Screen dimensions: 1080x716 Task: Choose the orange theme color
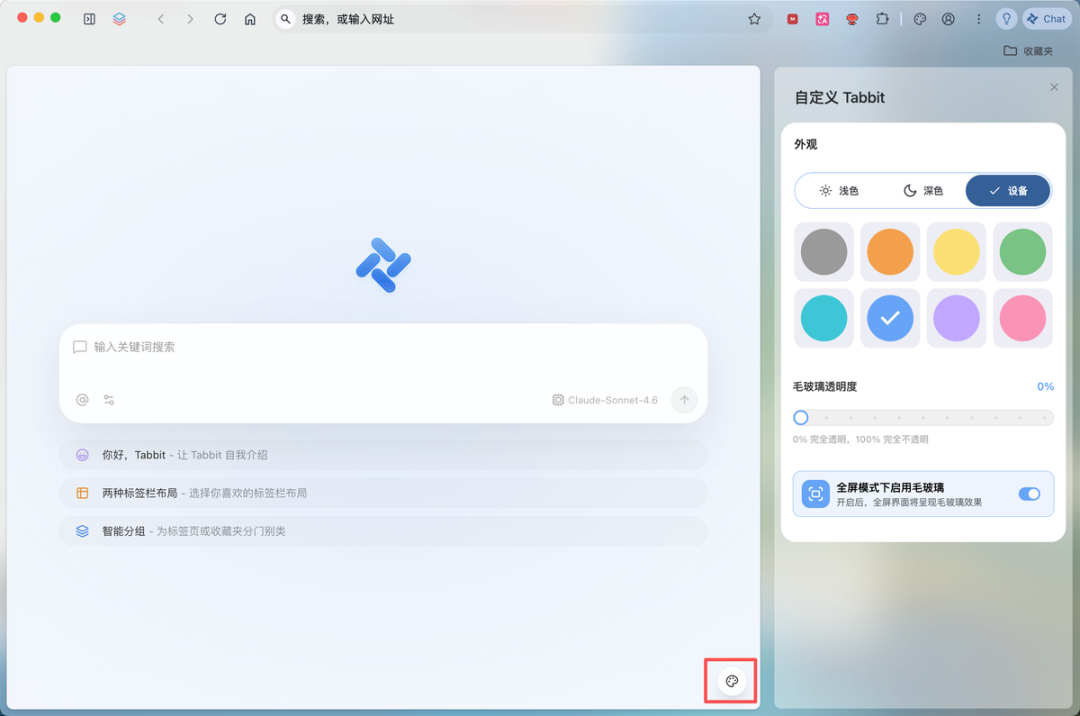[890, 252]
